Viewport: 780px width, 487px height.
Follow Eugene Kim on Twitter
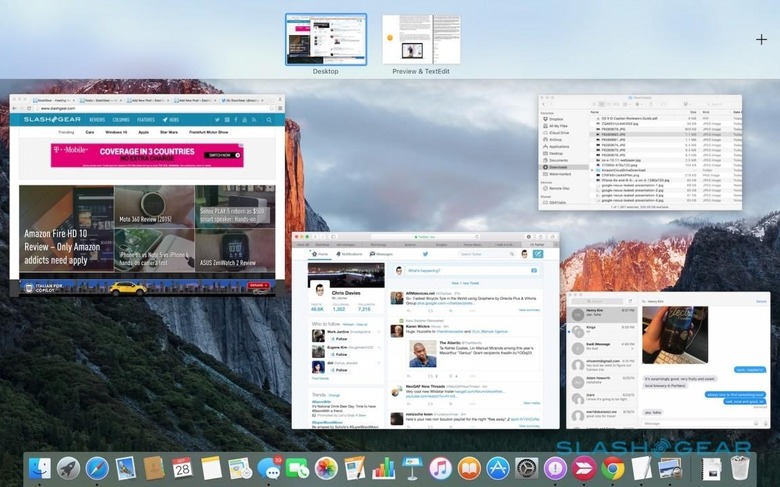coord(341,355)
